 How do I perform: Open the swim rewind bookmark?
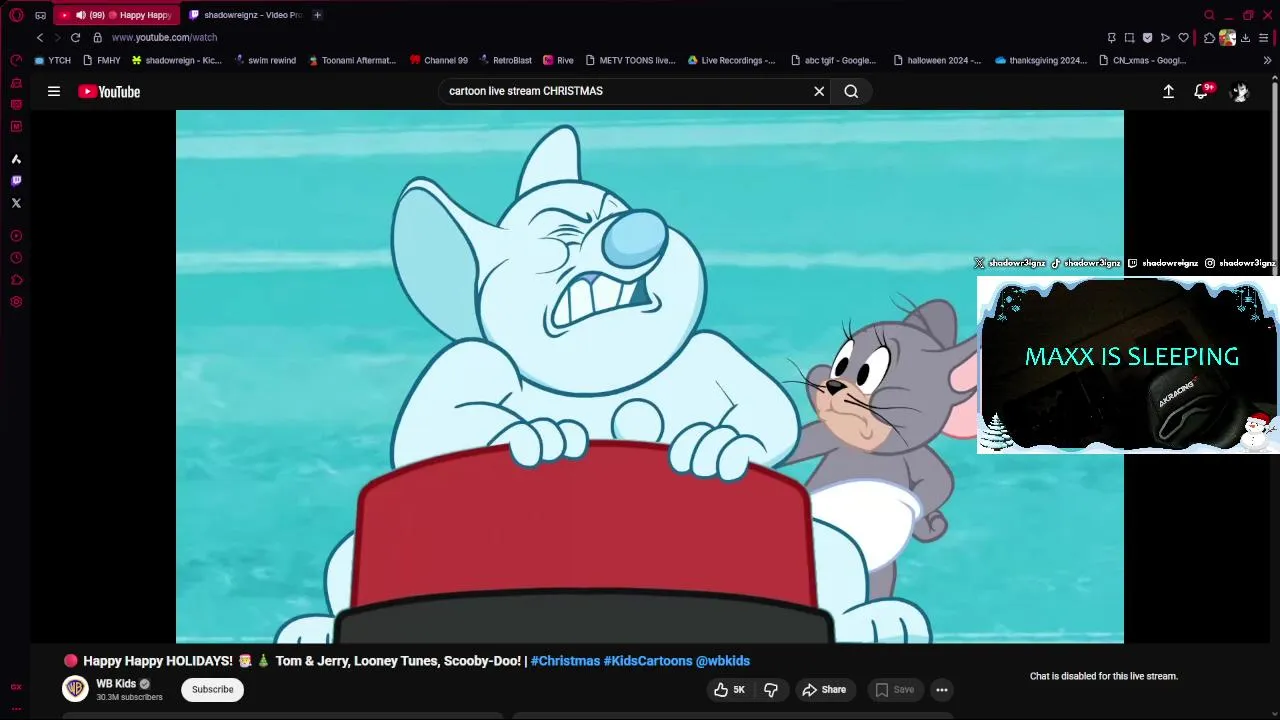pyautogui.click(x=265, y=60)
